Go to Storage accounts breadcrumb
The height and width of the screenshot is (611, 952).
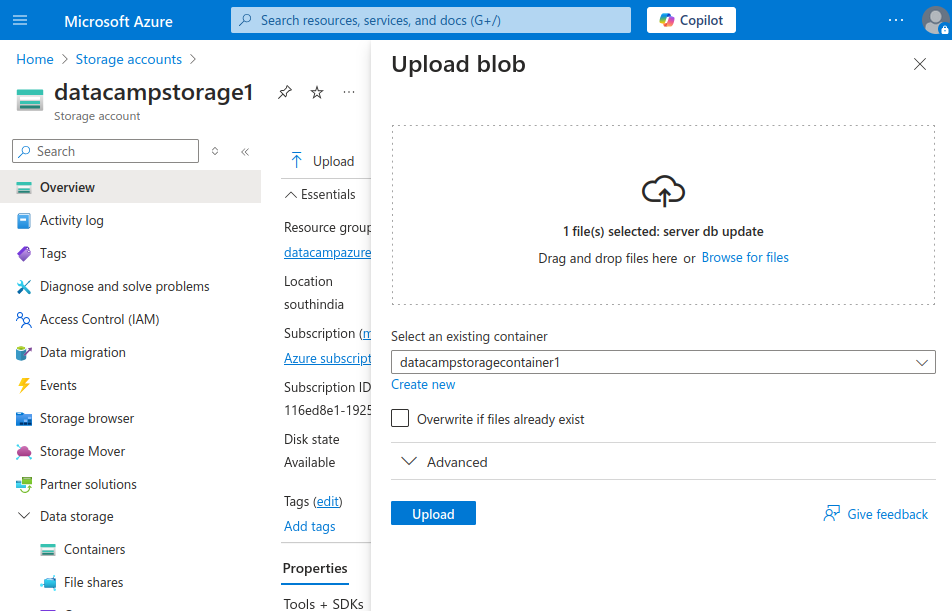[128, 60]
